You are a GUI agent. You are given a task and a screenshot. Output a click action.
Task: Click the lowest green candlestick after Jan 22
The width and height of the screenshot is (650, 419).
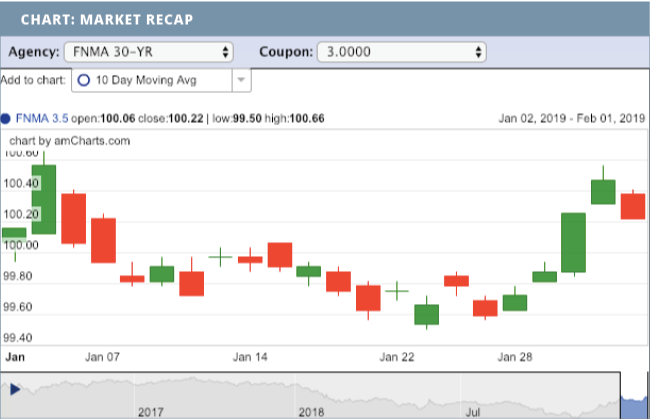[x=427, y=314]
